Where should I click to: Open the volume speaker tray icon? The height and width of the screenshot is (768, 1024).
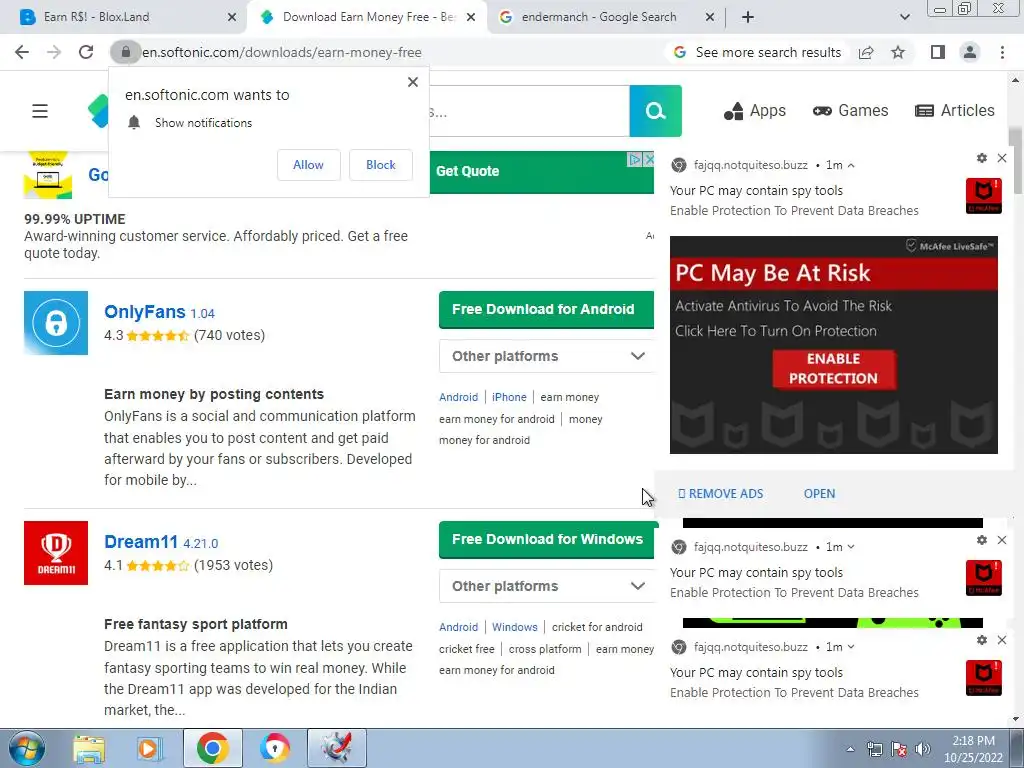pyautogui.click(x=922, y=749)
